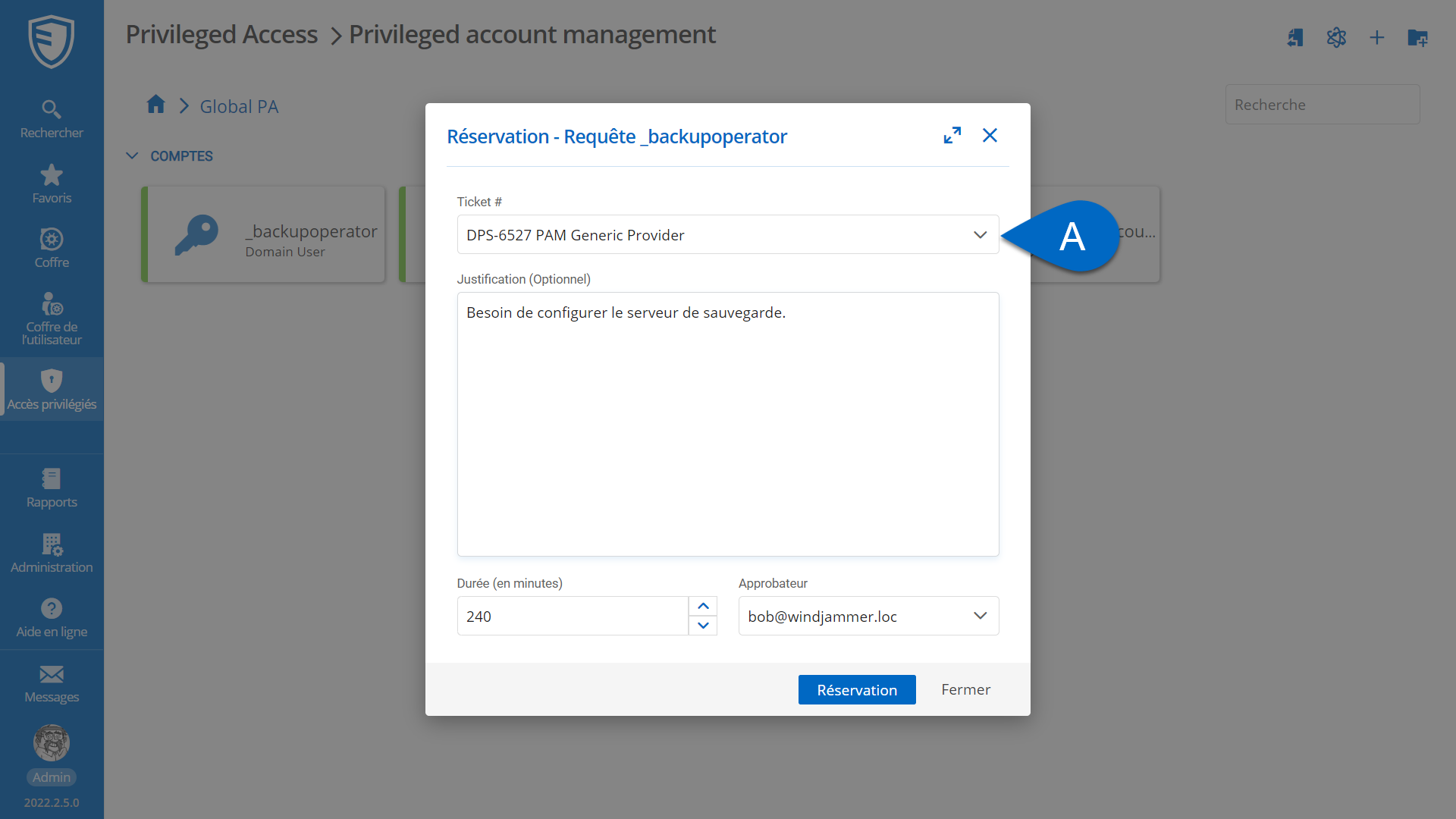Click Fermer to close the dialog

[965, 689]
